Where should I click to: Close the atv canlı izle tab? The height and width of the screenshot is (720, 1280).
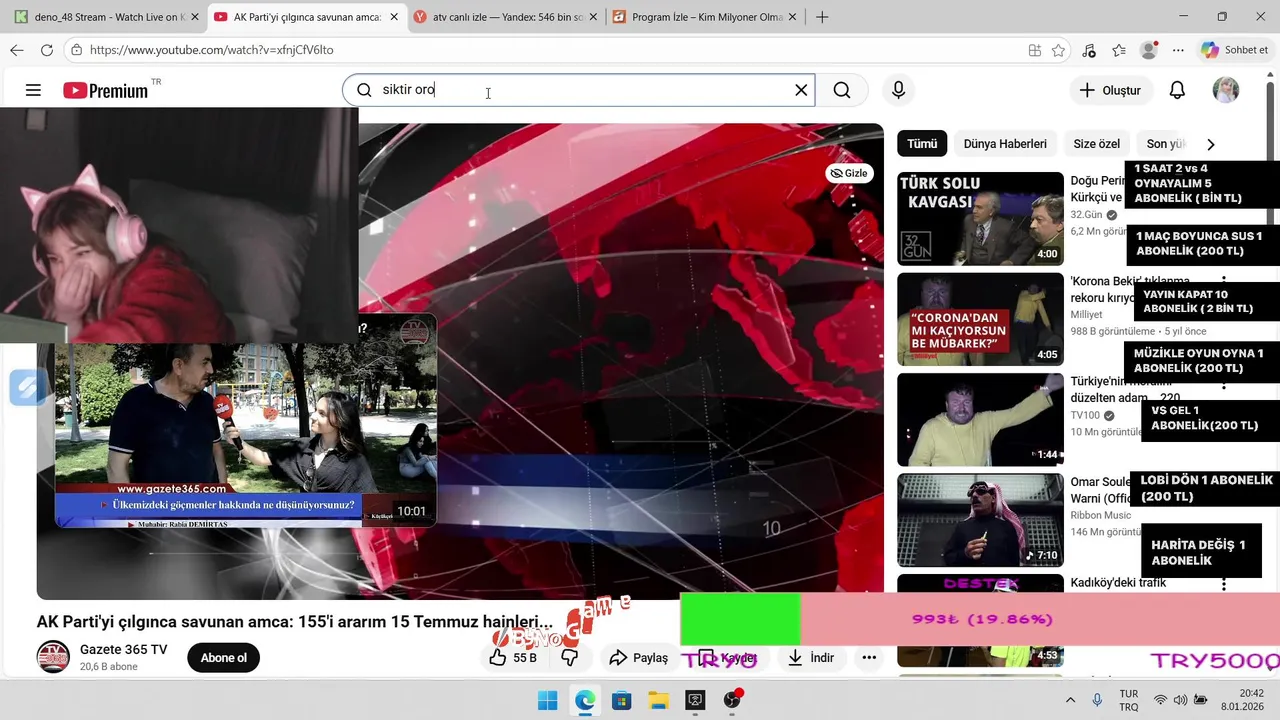tap(592, 17)
